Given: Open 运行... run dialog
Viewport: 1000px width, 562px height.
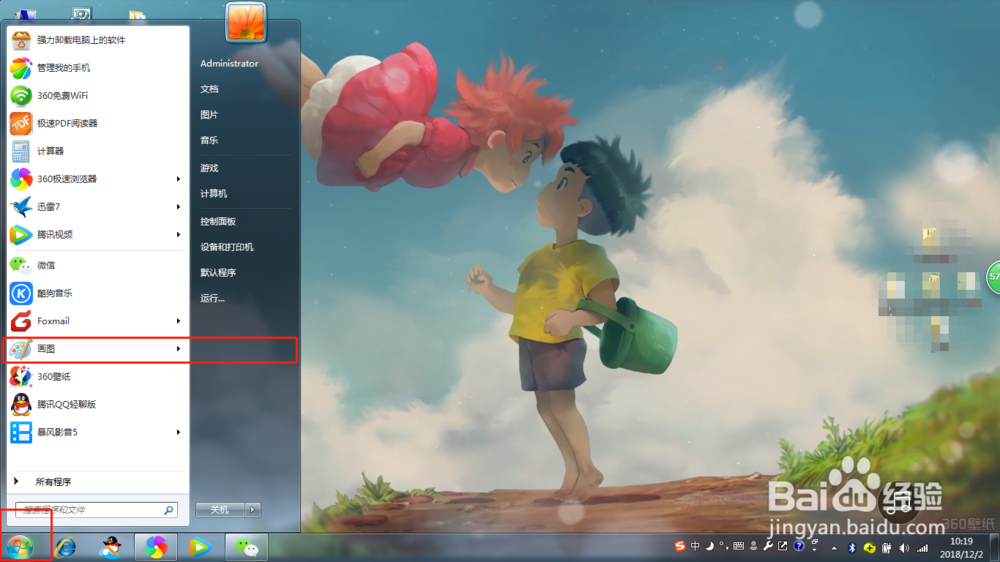Looking at the screenshot, I should [x=212, y=299].
